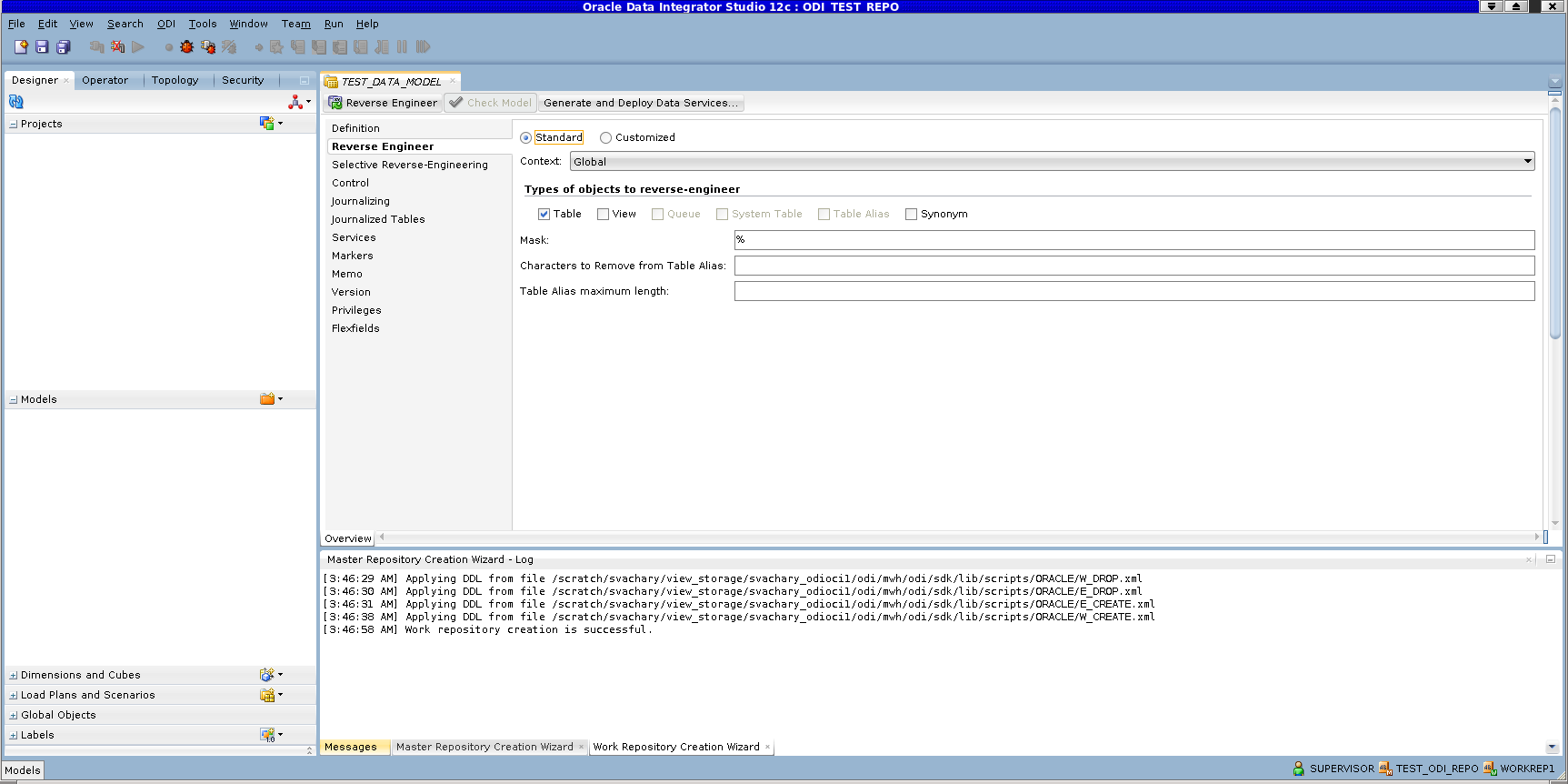Image resolution: width=1568 pixels, height=784 pixels.
Task: Click the Dimensions and Cubes new cube icon
Action: pos(267,674)
